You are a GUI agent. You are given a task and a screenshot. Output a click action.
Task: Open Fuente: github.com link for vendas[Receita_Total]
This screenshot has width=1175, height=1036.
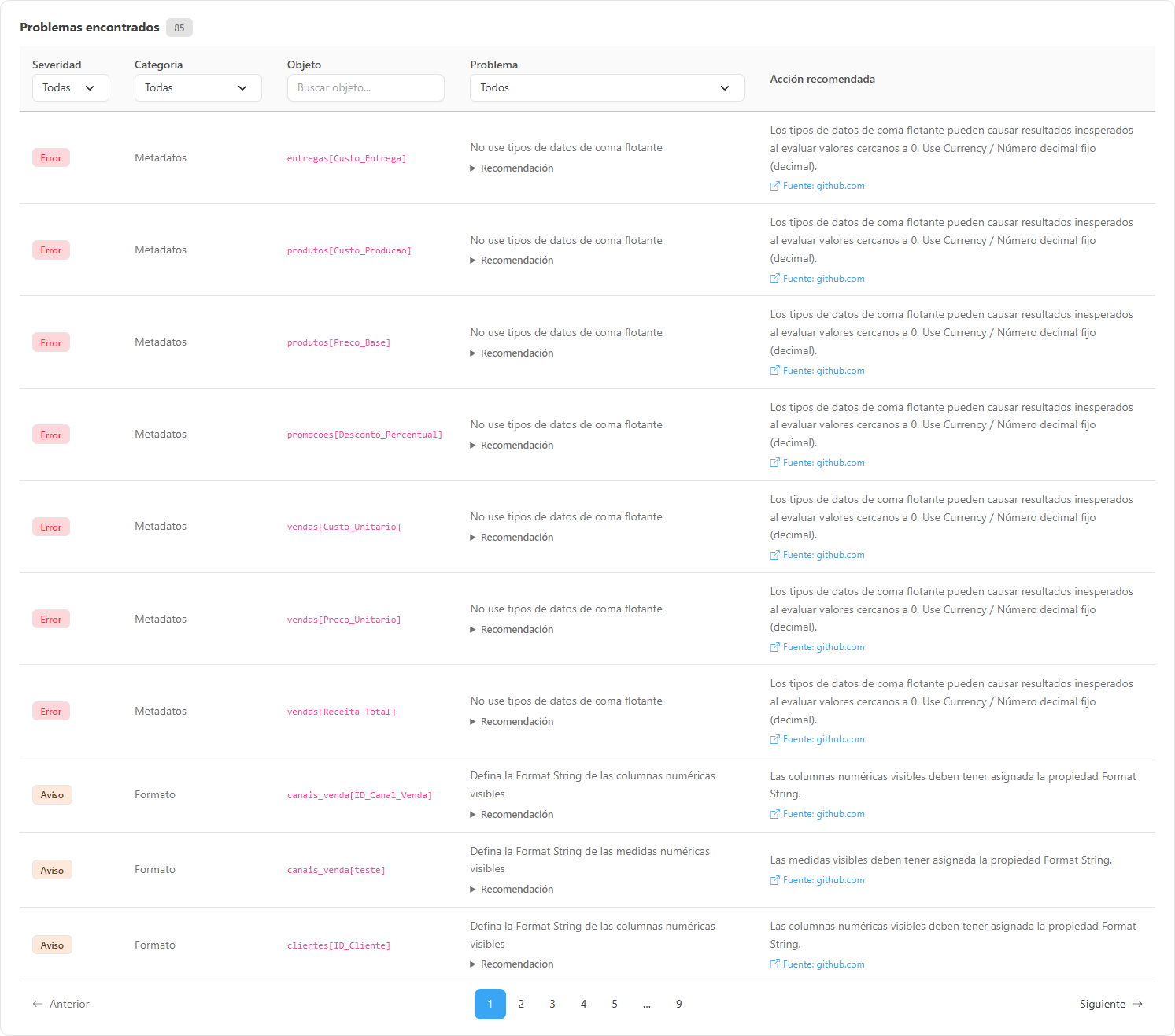coord(818,739)
